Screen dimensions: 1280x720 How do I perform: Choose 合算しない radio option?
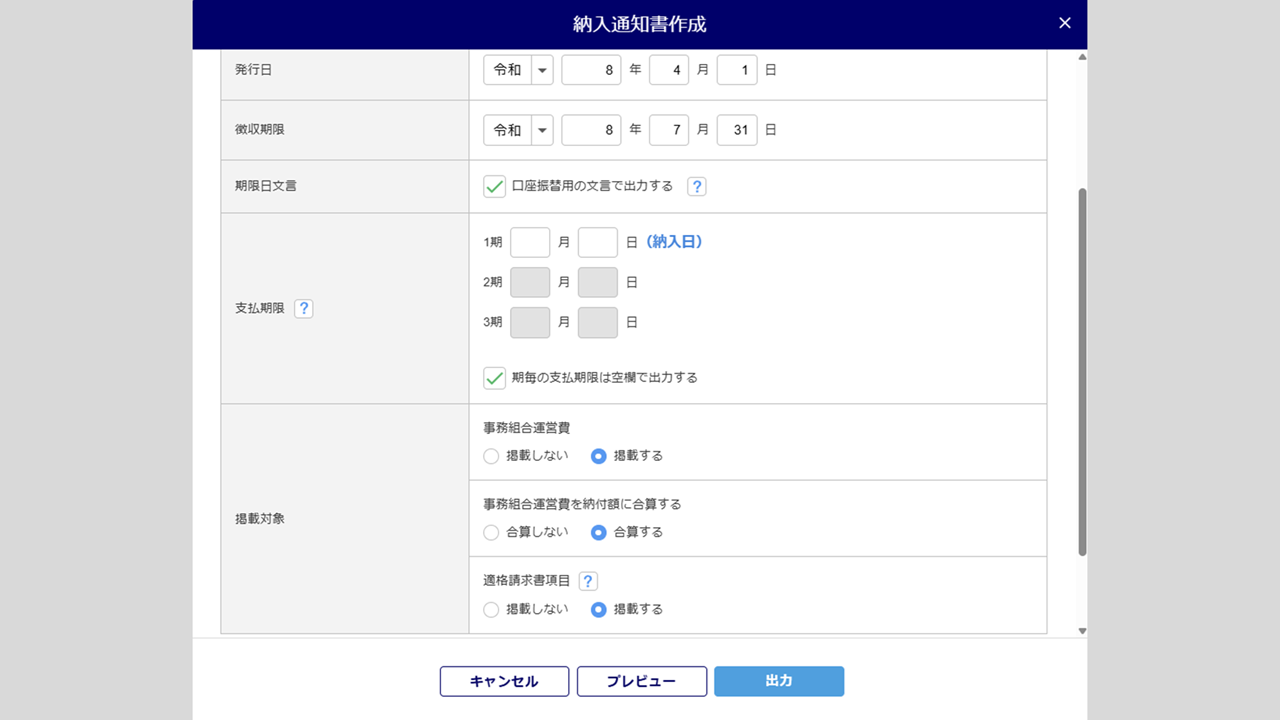click(491, 533)
